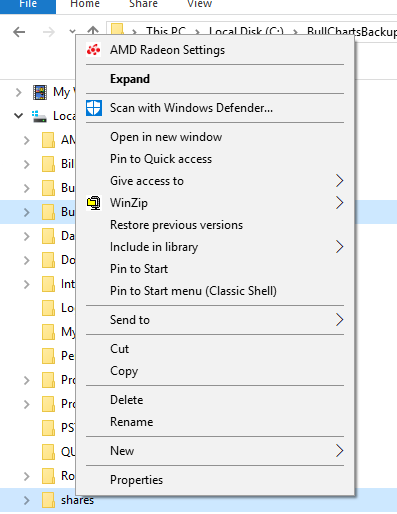Click the Da folder icon
This screenshot has width=397, height=514.
click(x=48, y=236)
